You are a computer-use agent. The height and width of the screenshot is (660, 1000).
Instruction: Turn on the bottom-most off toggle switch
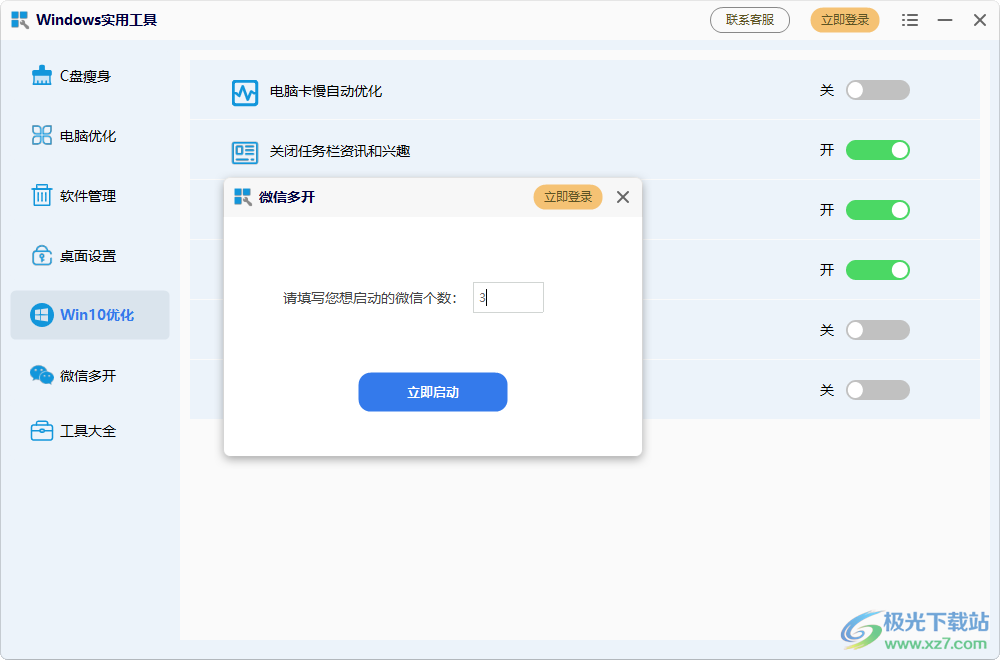coord(877,390)
